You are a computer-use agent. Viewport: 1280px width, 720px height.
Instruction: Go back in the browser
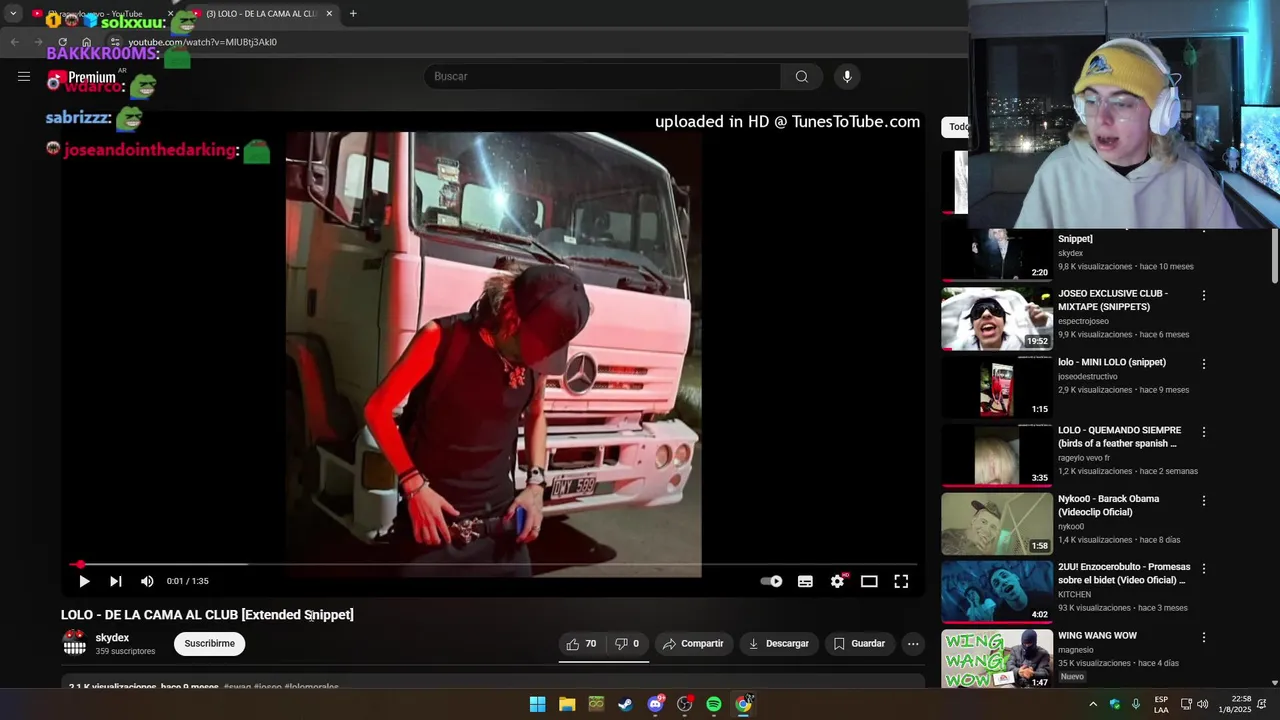click(x=14, y=42)
